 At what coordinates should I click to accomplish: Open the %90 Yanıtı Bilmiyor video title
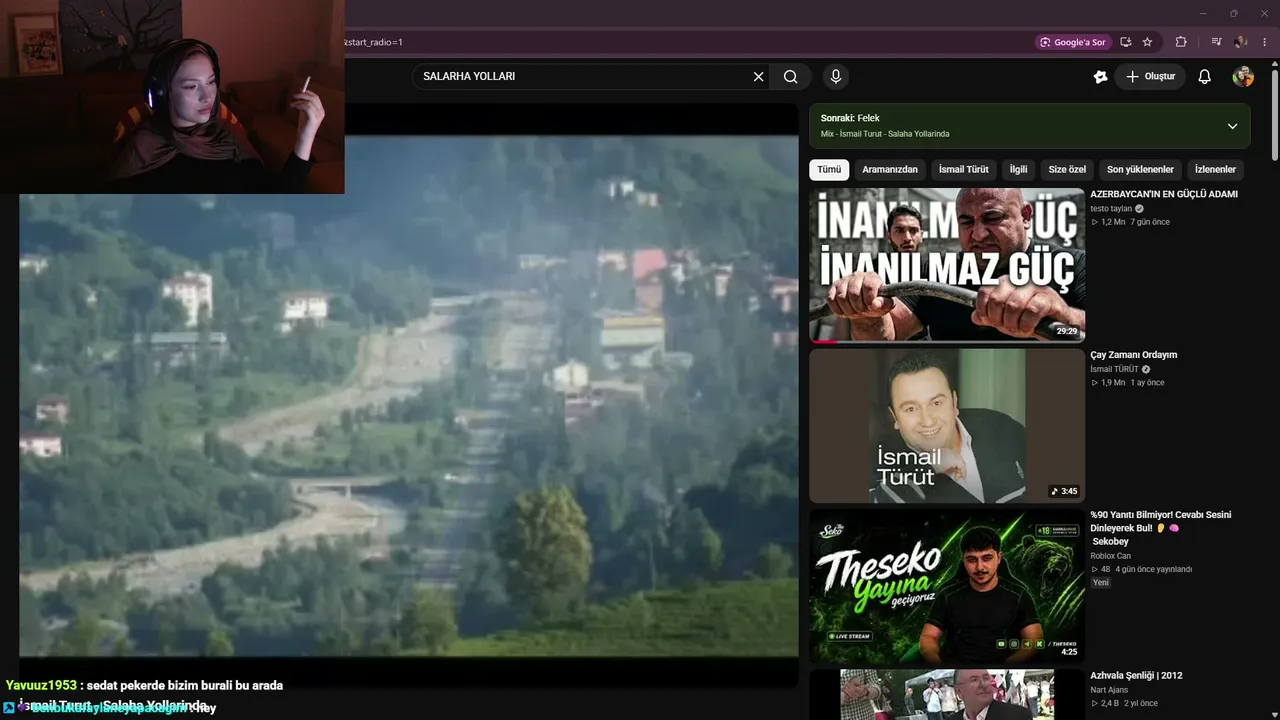(x=1161, y=528)
